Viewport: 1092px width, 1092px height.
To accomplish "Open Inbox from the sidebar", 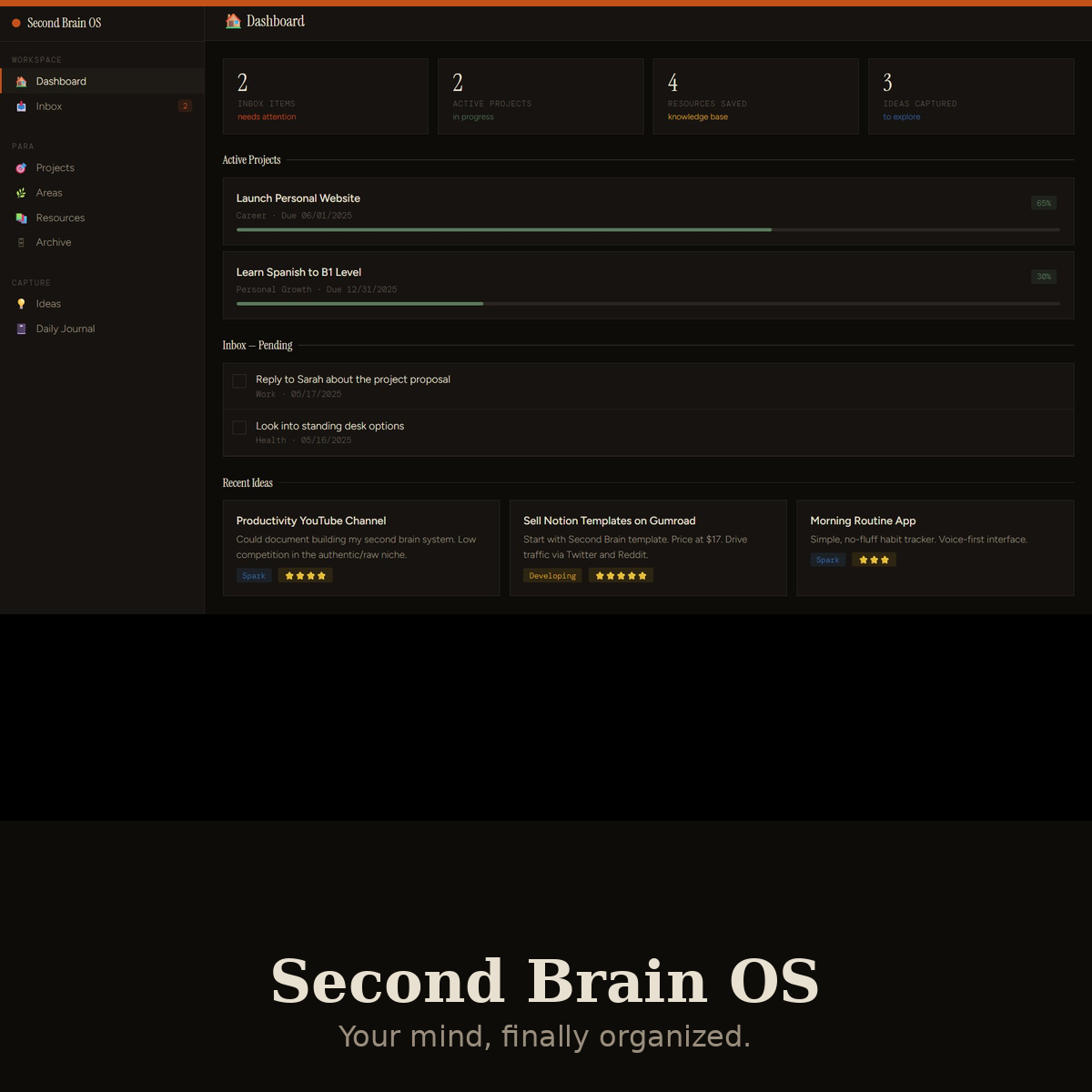I will click(102, 106).
